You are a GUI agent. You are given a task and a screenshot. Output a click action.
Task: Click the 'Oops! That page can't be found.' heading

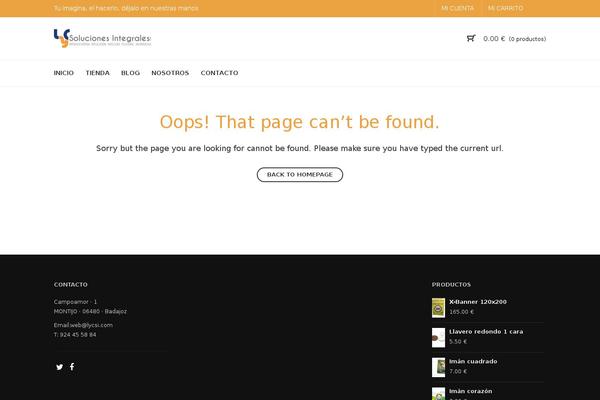point(300,122)
